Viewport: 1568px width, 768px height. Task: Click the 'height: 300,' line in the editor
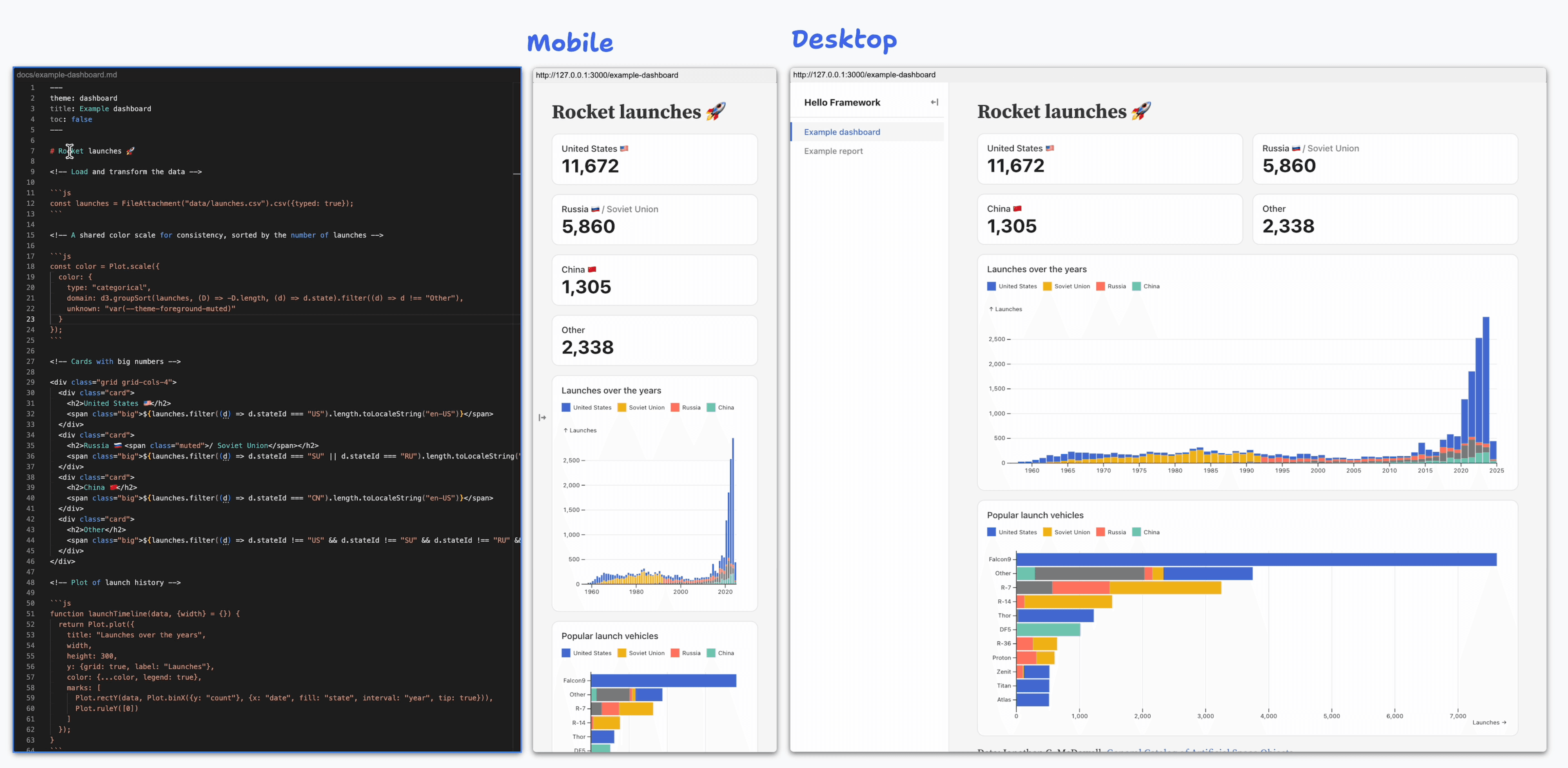(x=91, y=656)
